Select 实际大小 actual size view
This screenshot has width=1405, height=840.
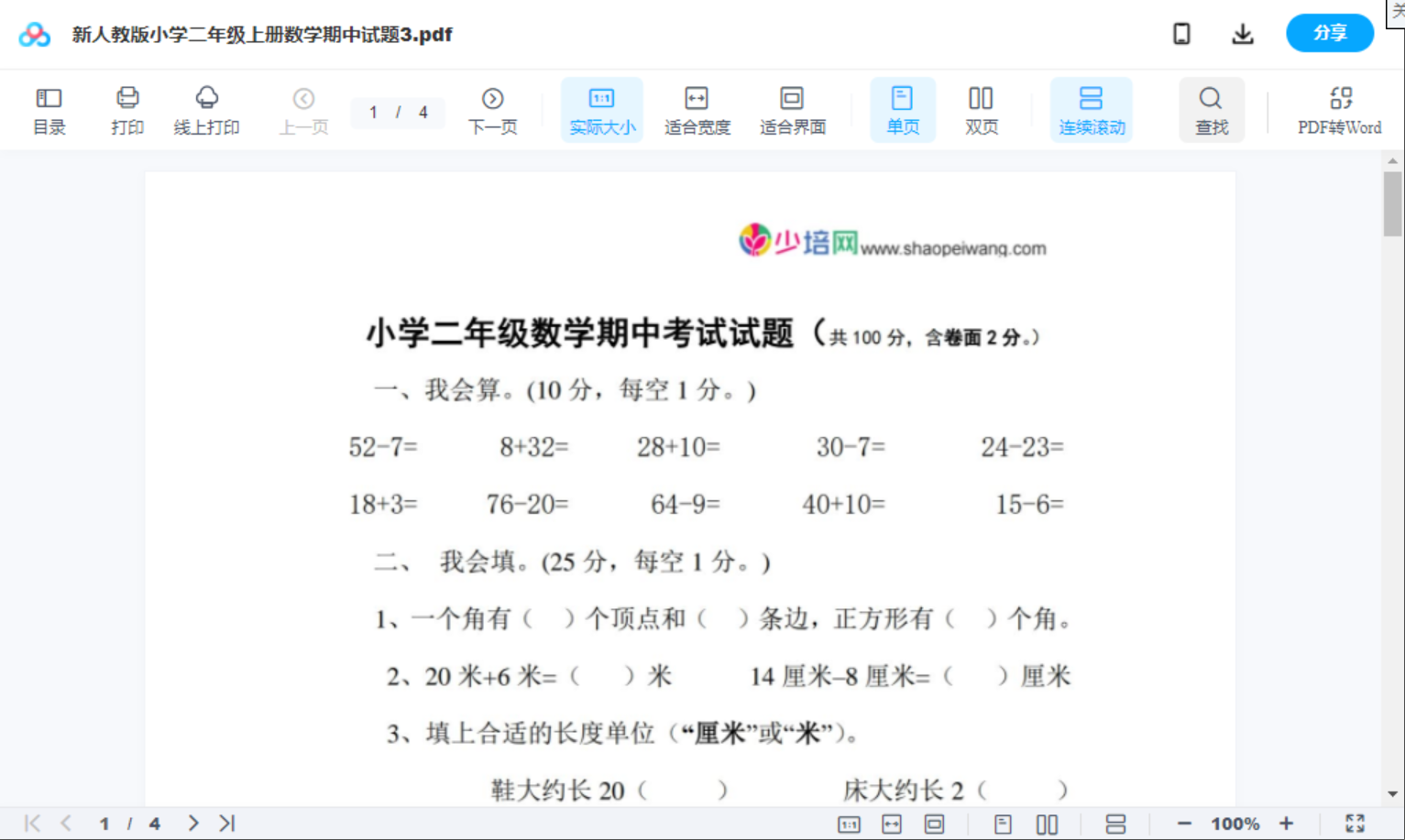pos(601,109)
